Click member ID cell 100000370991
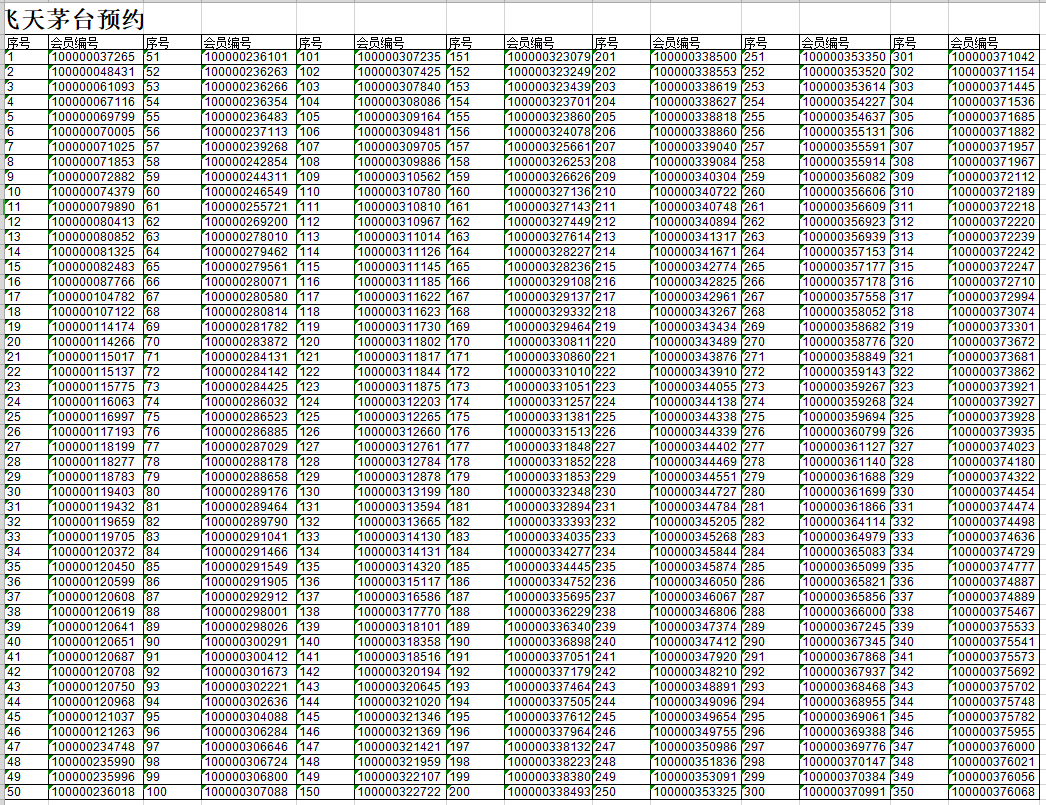1046x805 pixels. point(844,791)
